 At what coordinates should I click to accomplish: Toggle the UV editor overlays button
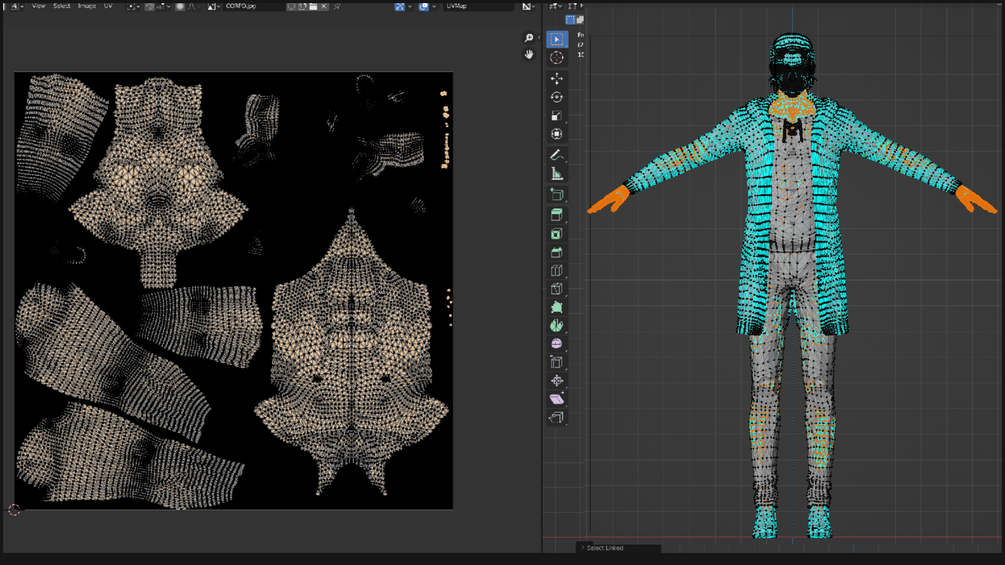[x=426, y=6]
